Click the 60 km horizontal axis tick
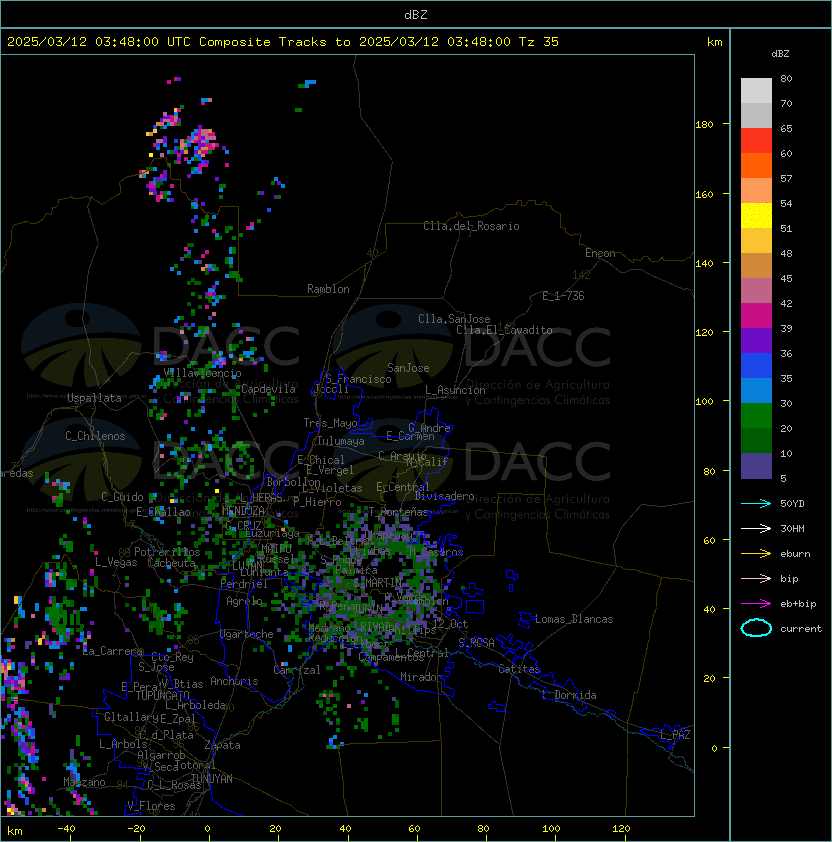Image resolution: width=832 pixels, height=842 pixels. 414,829
